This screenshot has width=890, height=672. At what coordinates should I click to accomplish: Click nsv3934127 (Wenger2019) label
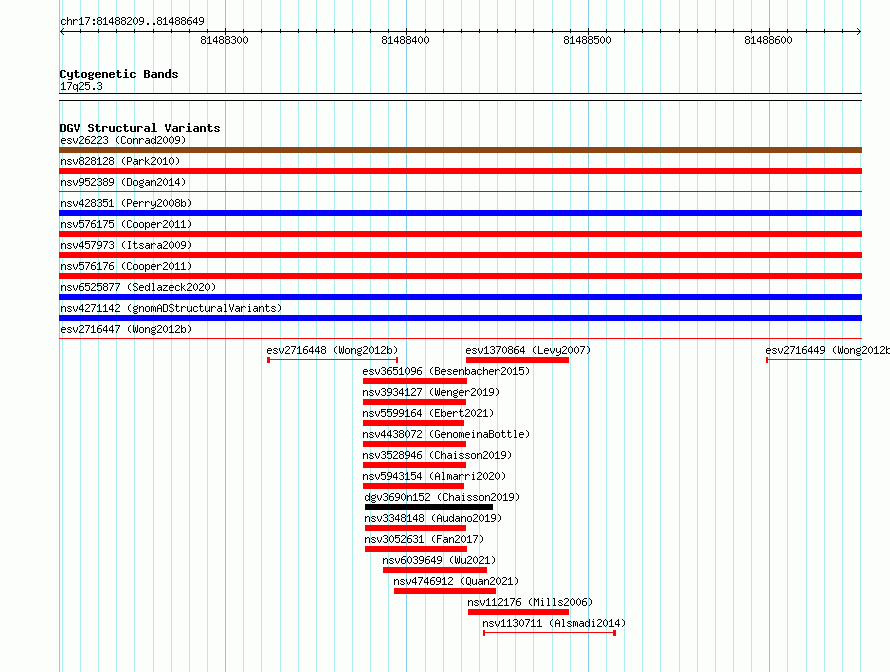pyautogui.click(x=431, y=392)
